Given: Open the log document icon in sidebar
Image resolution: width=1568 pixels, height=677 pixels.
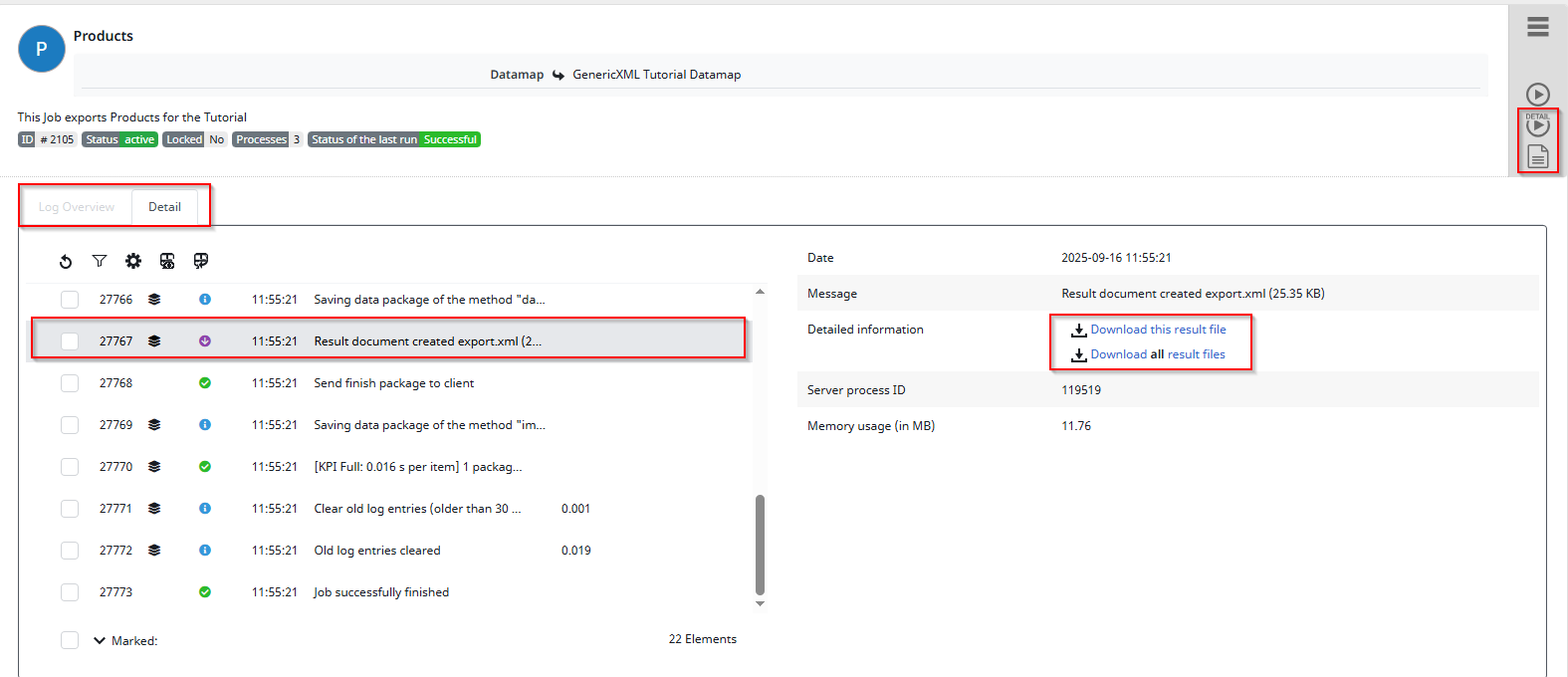Looking at the screenshot, I should [x=1538, y=156].
